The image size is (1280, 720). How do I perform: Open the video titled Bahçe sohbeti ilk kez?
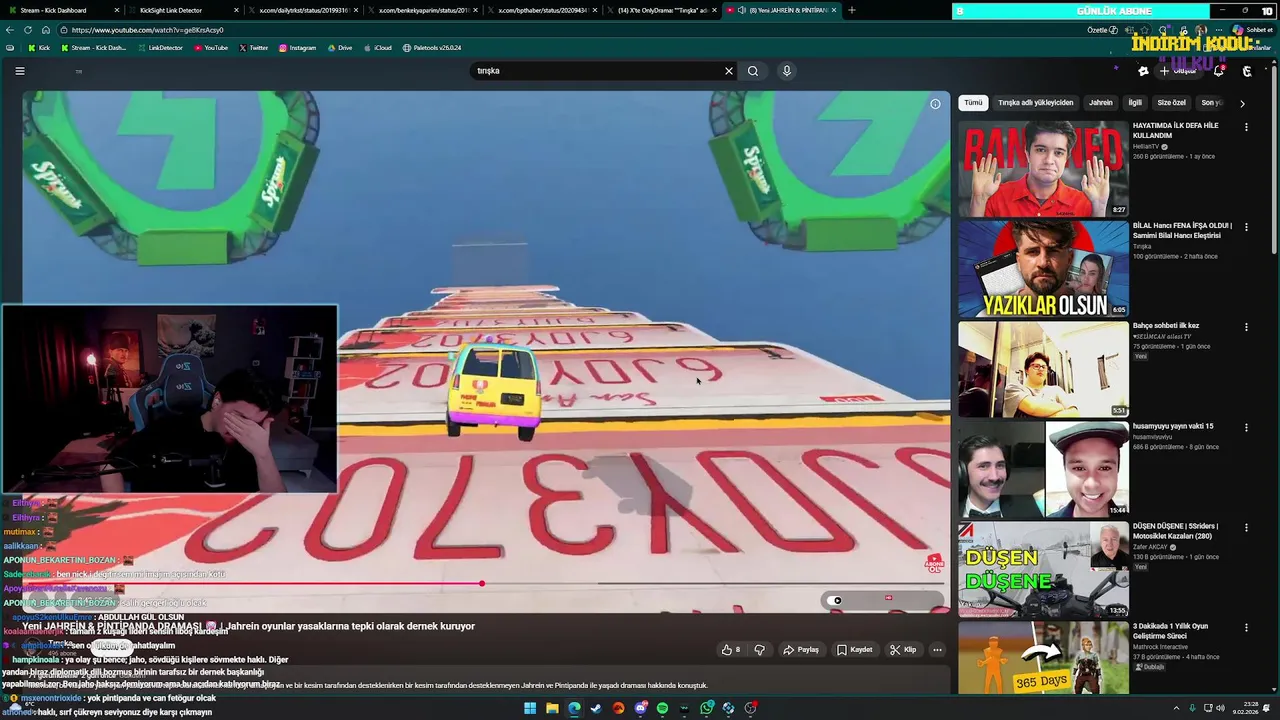pos(1165,326)
